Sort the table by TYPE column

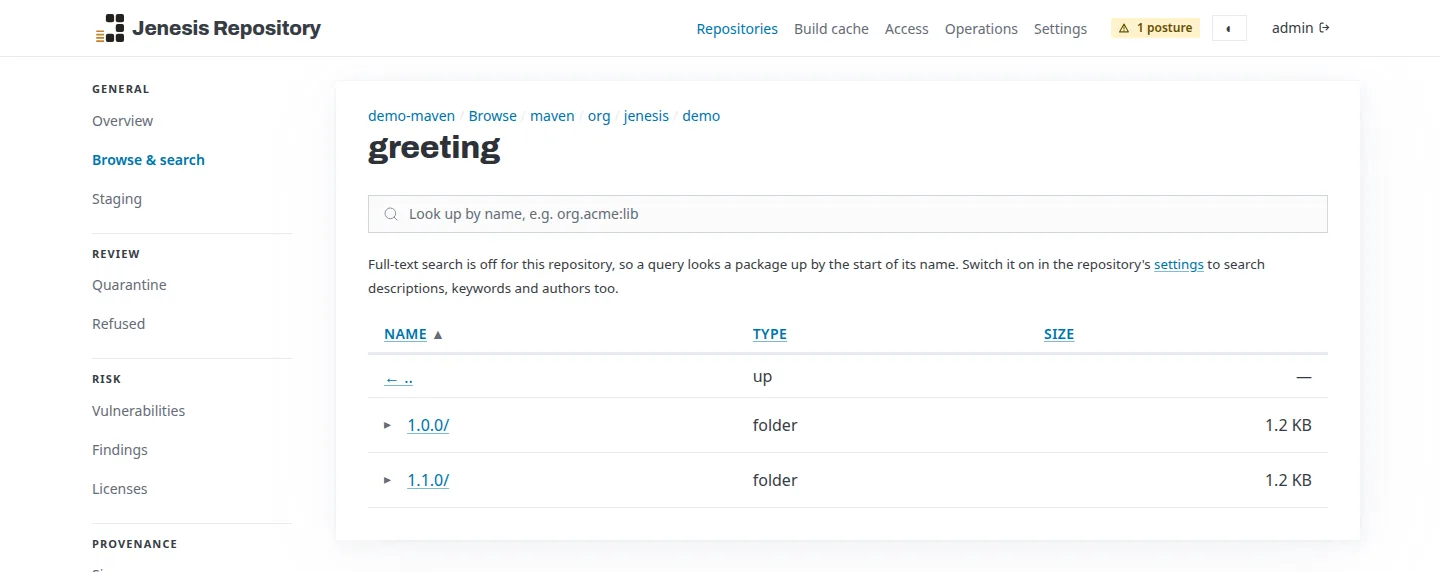pyautogui.click(x=770, y=334)
